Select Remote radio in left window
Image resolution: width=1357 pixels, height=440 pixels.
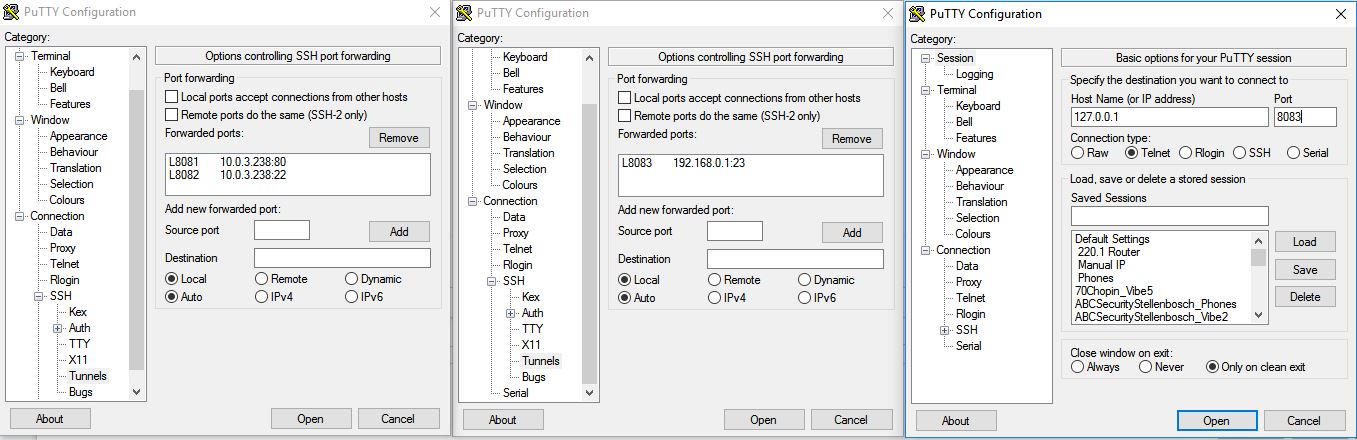(262, 279)
